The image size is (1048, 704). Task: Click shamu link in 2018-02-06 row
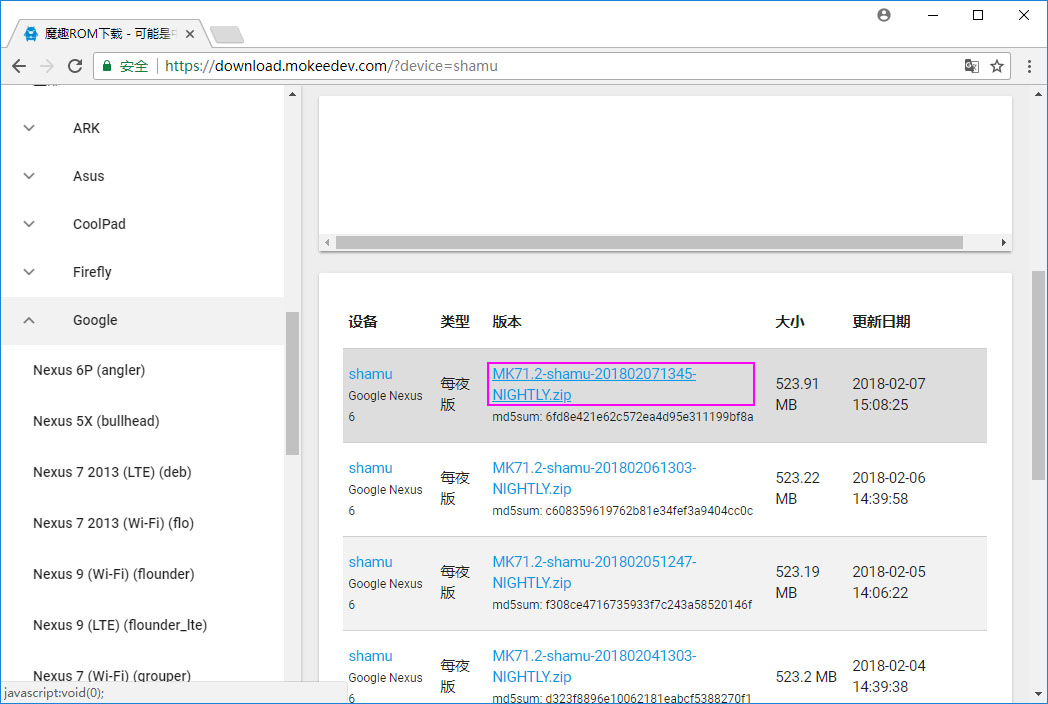[x=370, y=468]
